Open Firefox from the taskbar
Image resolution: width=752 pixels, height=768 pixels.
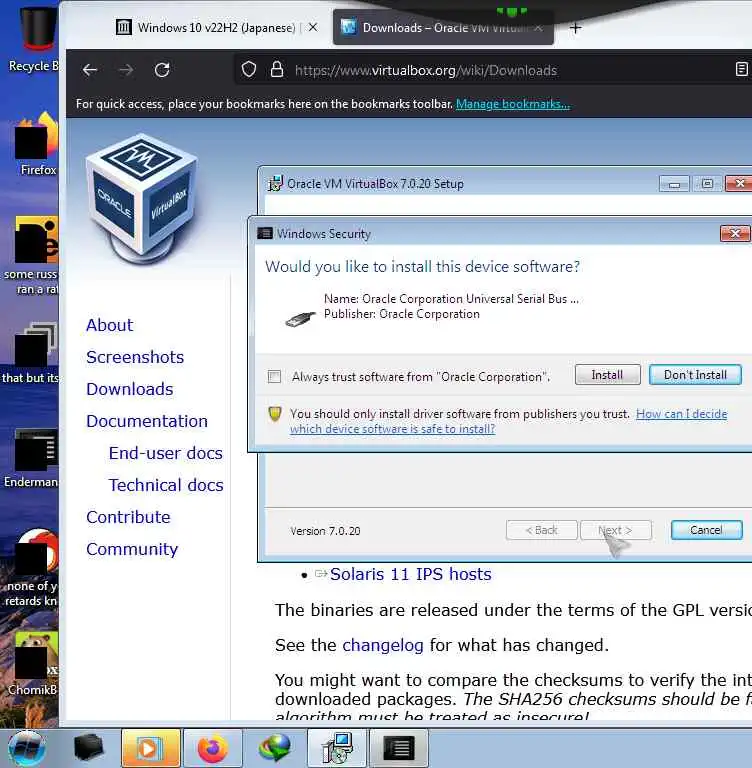(x=213, y=748)
